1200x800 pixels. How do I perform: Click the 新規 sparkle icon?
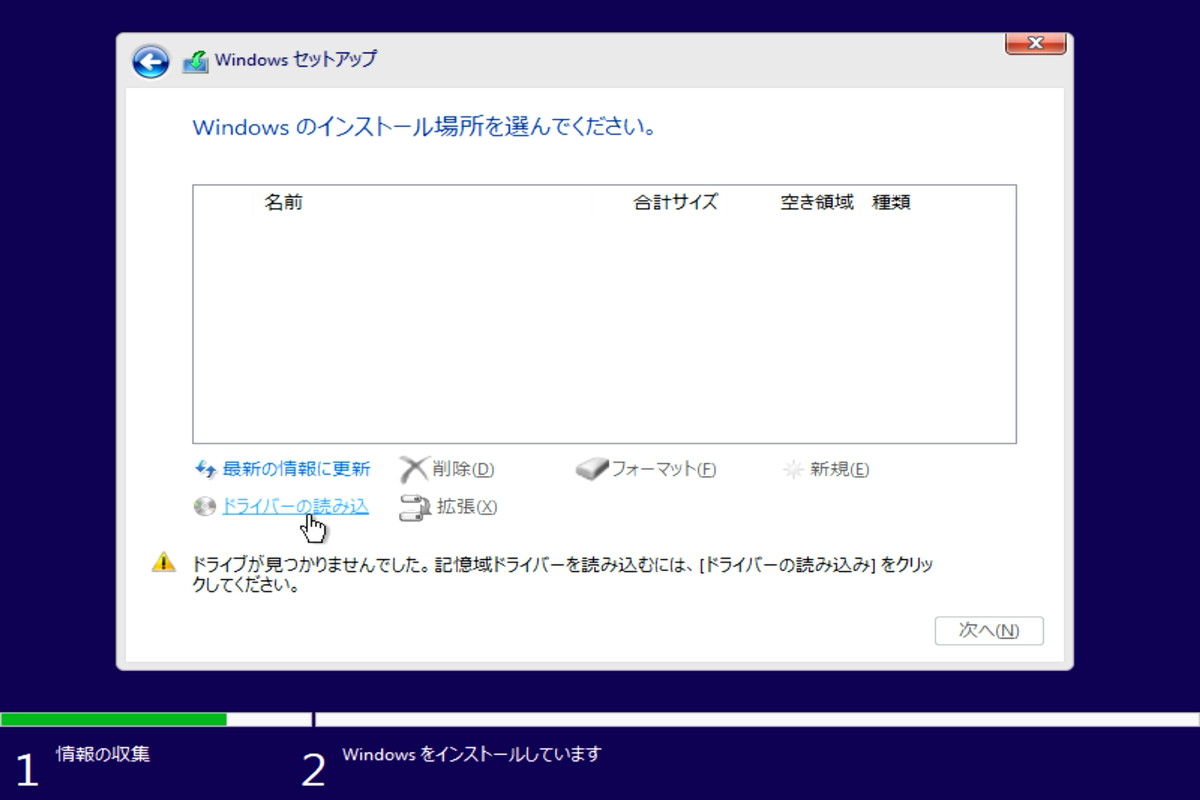coord(793,469)
